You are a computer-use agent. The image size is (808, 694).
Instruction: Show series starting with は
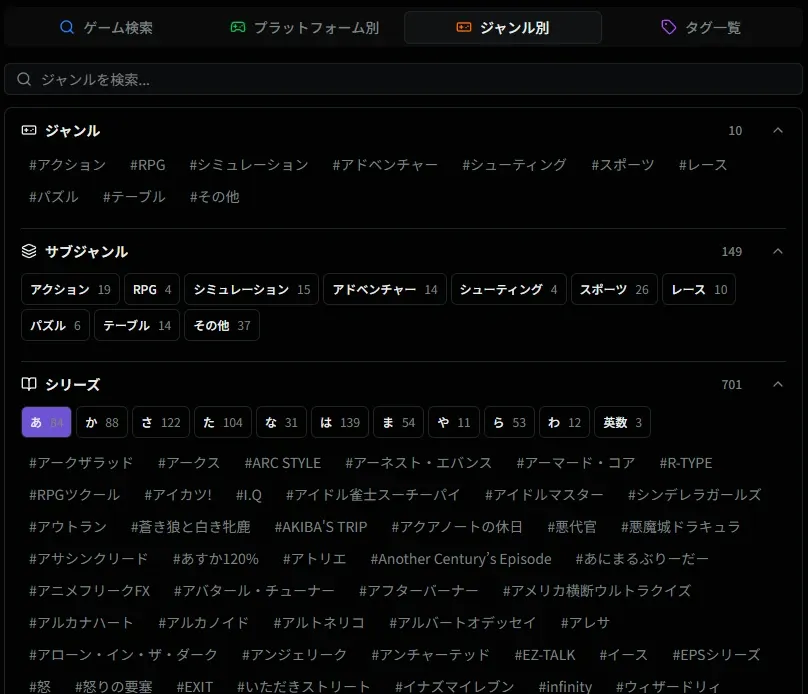tap(340, 422)
